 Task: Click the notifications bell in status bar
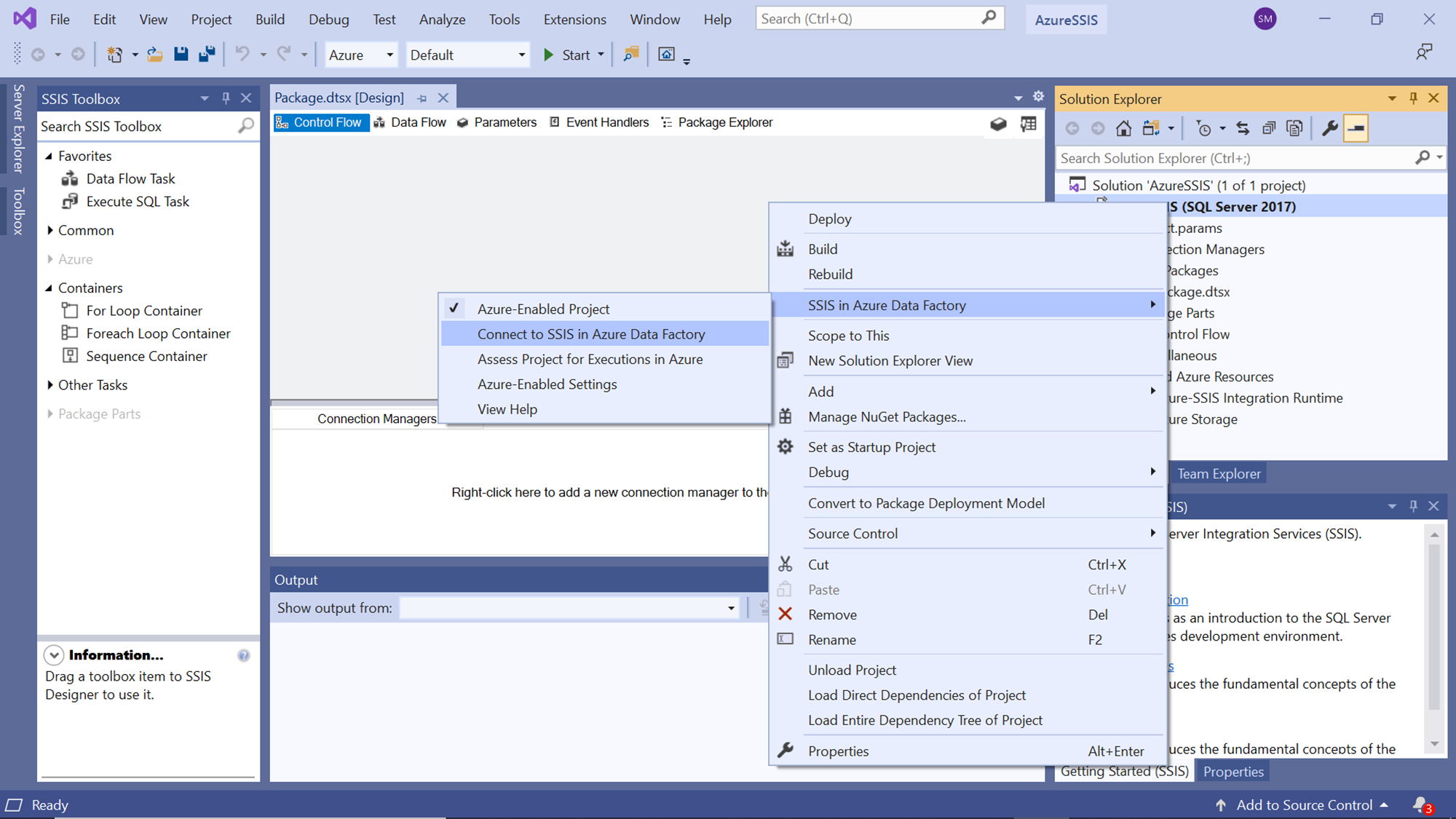click(x=1420, y=804)
